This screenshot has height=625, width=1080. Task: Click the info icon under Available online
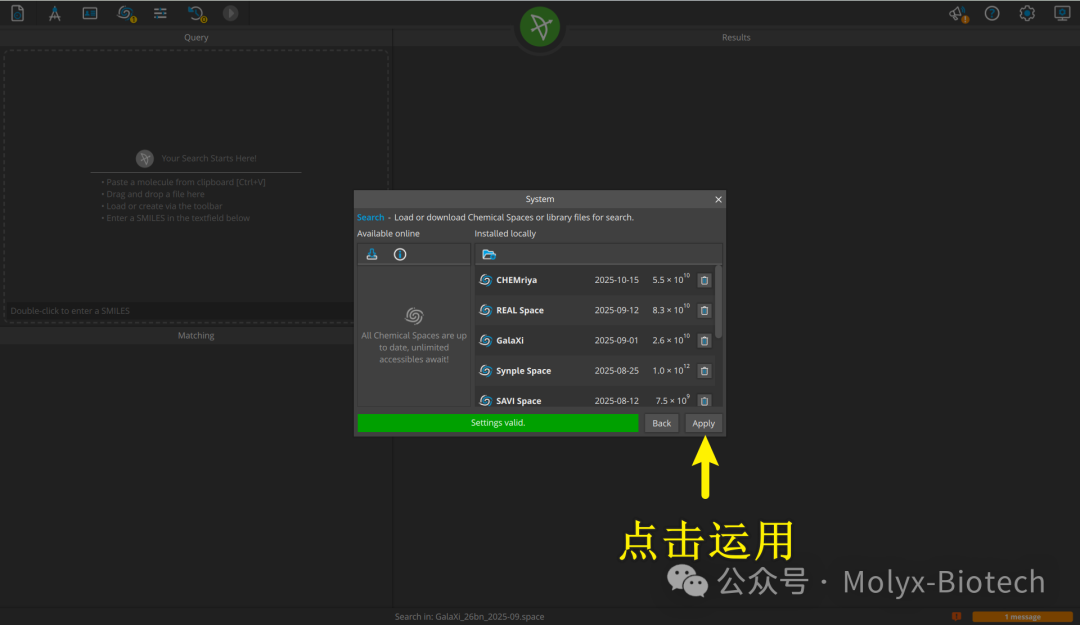(399, 254)
